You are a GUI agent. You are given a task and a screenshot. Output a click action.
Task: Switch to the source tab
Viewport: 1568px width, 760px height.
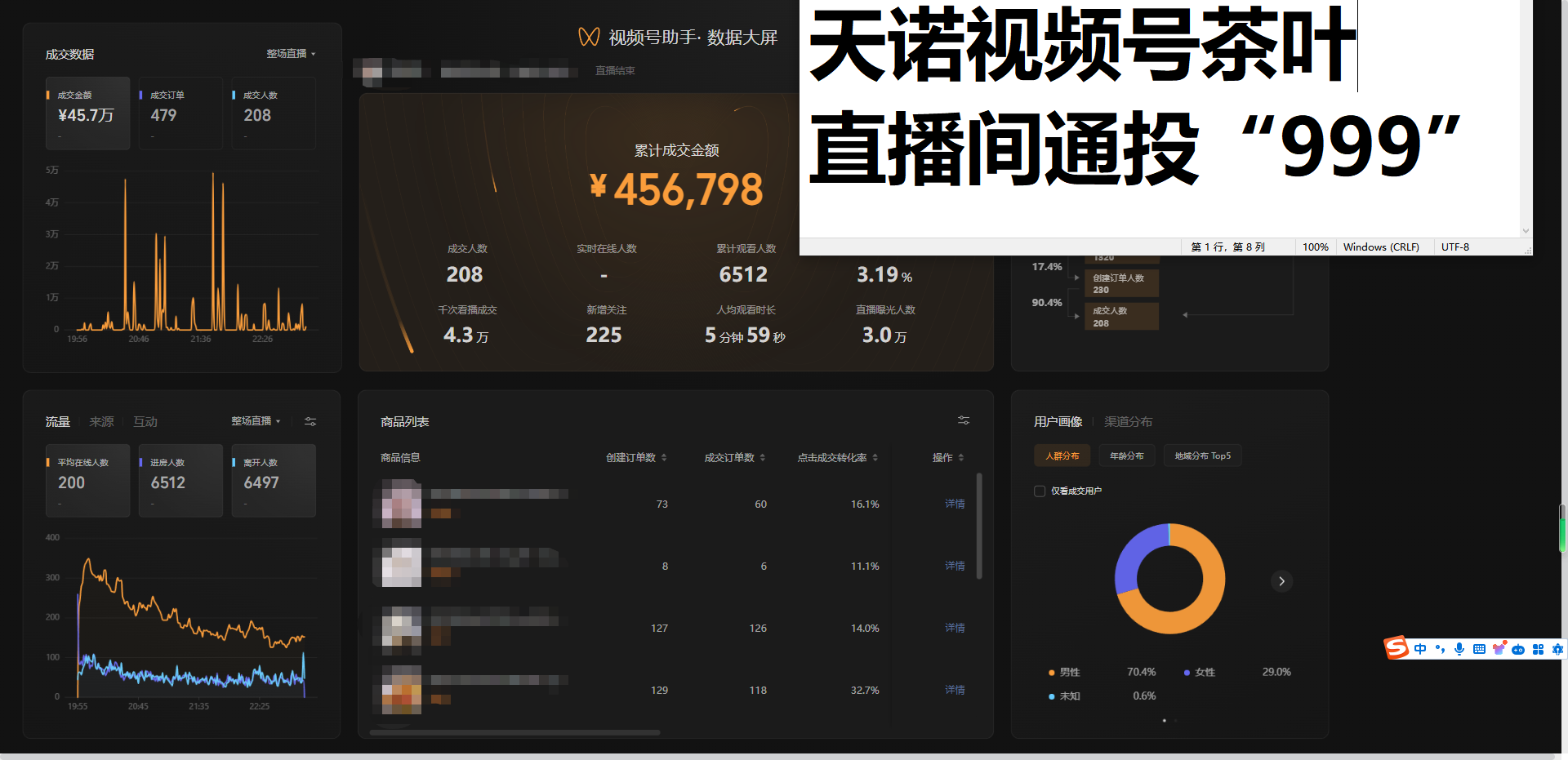click(101, 422)
